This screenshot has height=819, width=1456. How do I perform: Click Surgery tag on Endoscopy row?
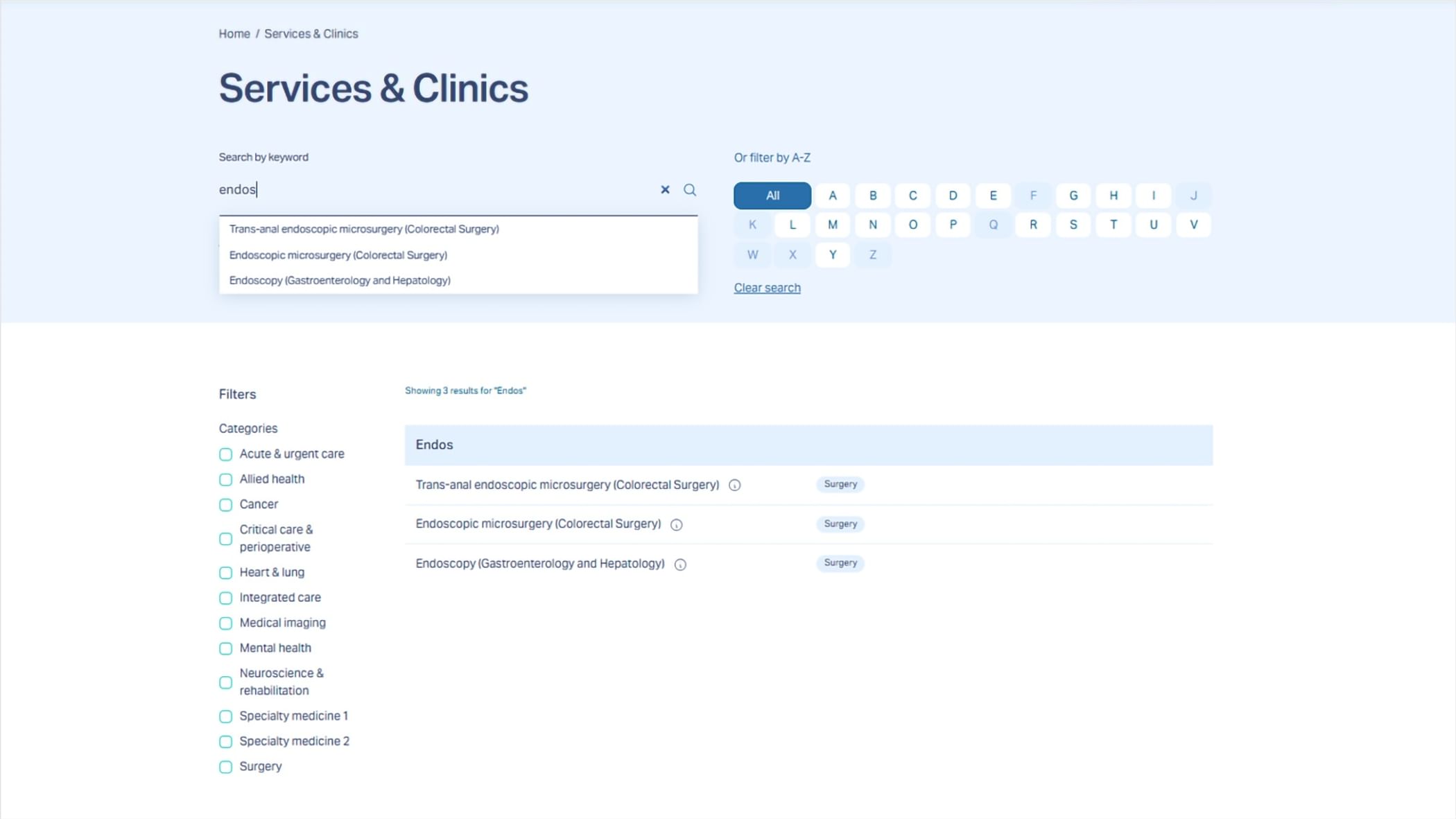[840, 562]
